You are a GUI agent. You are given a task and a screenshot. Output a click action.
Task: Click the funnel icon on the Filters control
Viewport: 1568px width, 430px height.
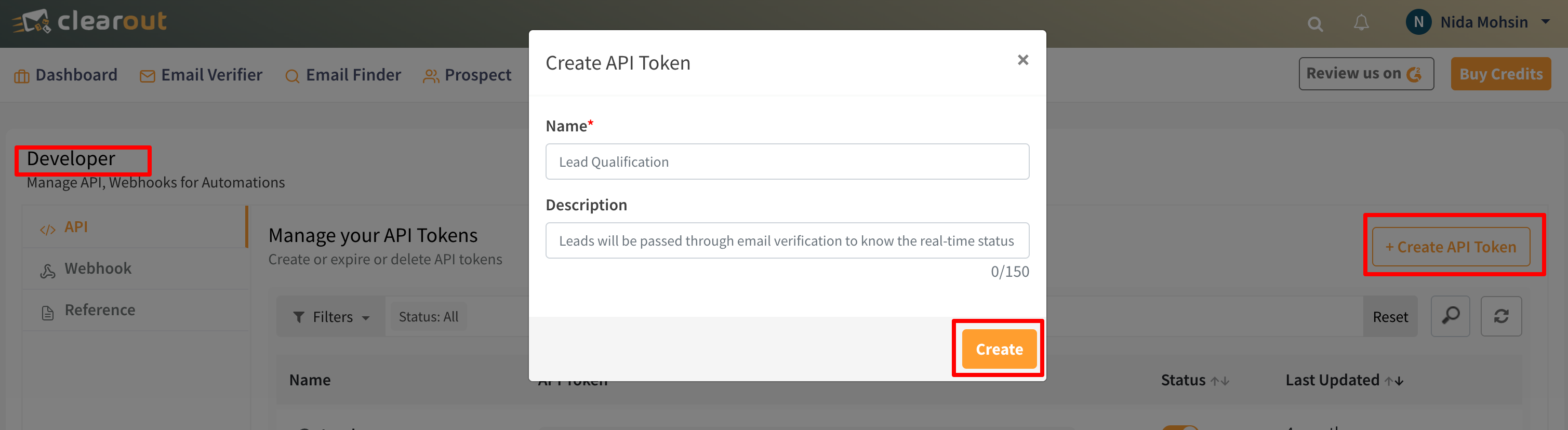coord(299,316)
